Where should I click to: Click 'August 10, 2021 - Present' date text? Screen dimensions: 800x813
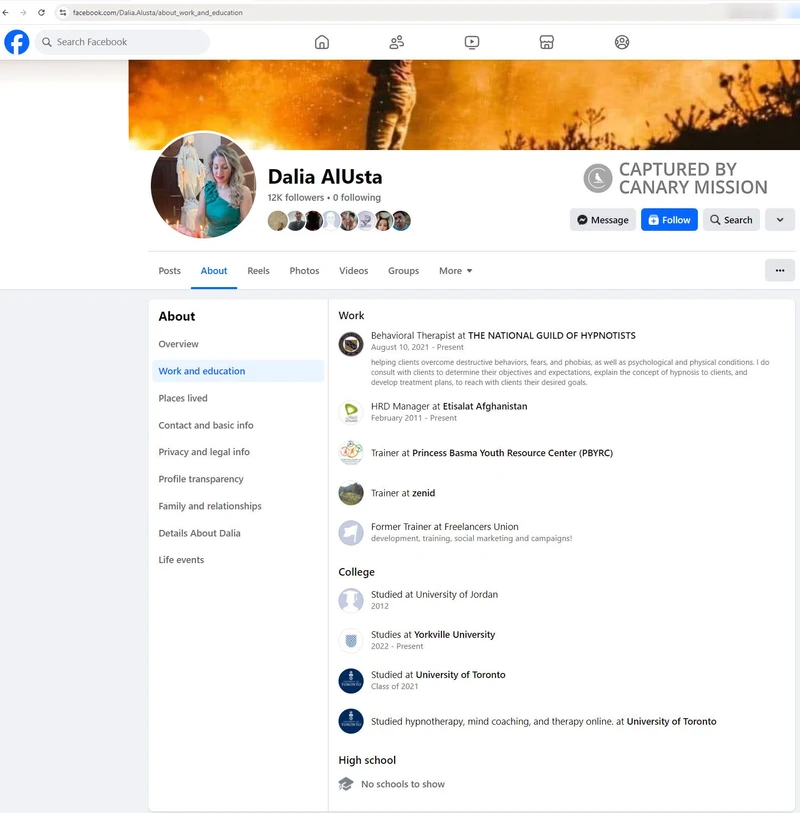point(417,347)
